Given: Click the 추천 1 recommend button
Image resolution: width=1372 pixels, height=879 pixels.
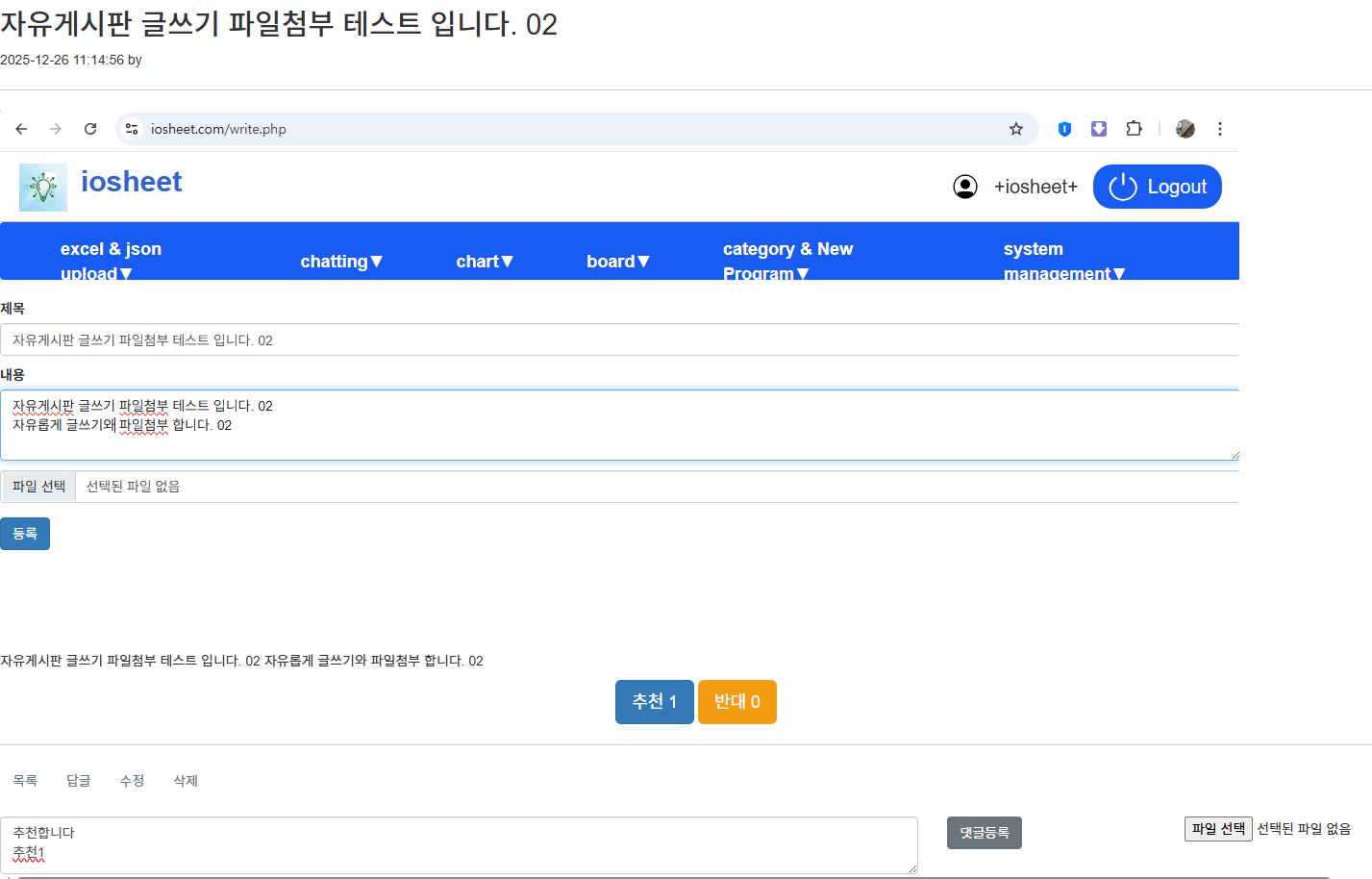Looking at the screenshot, I should tap(654, 702).
